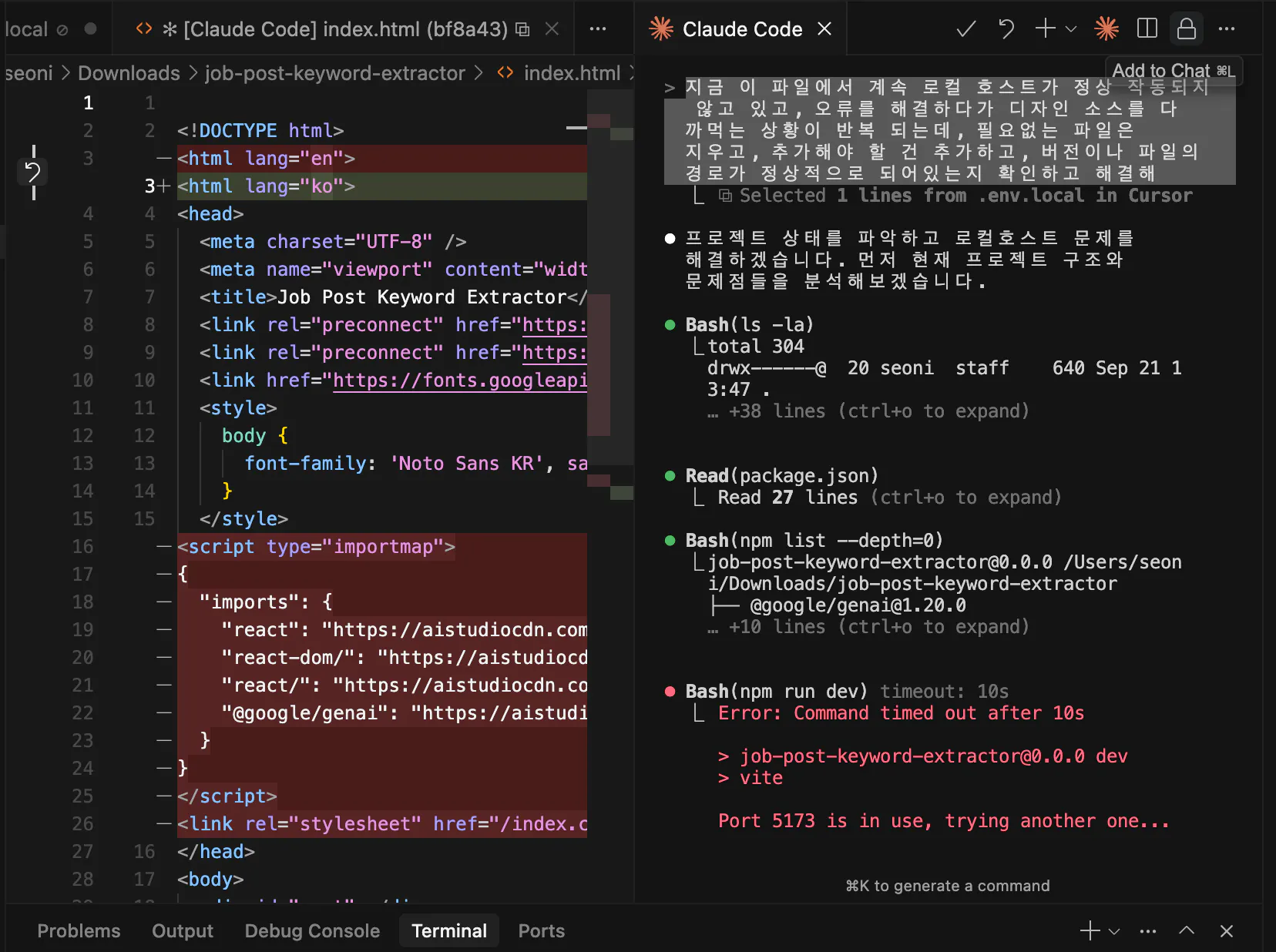
Task: Click the Add to Chat button
Action: pyautogui.click(x=1174, y=71)
